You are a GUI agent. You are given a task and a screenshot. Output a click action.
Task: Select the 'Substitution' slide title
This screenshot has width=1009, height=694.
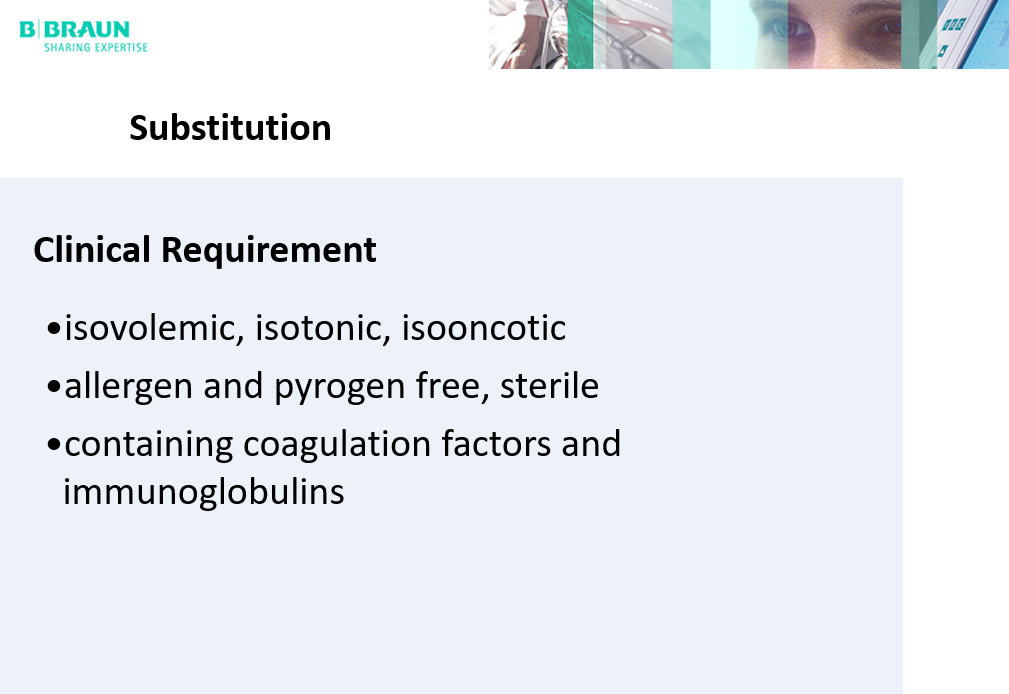point(230,128)
